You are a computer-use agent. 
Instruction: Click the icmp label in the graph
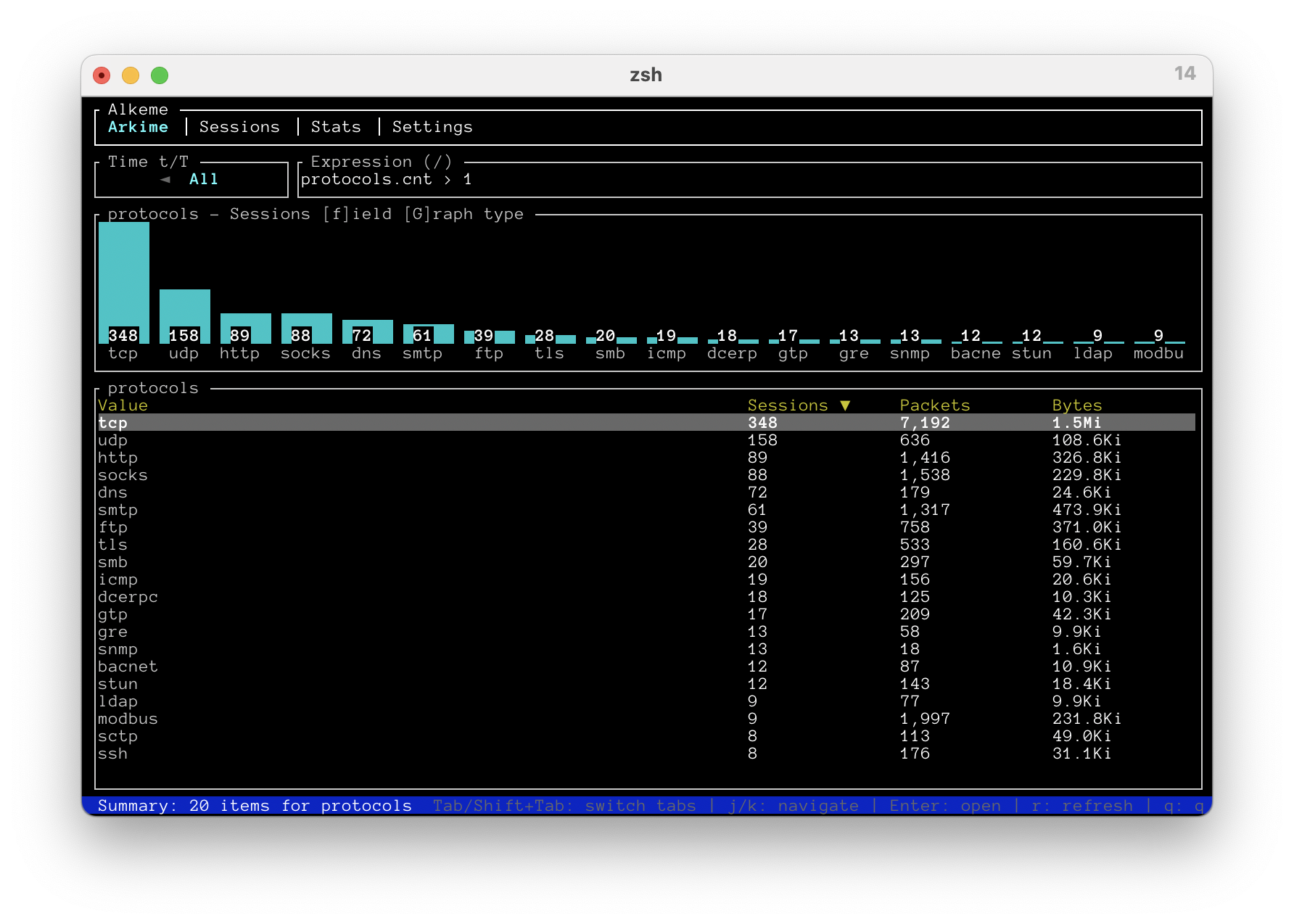(667, 353)
